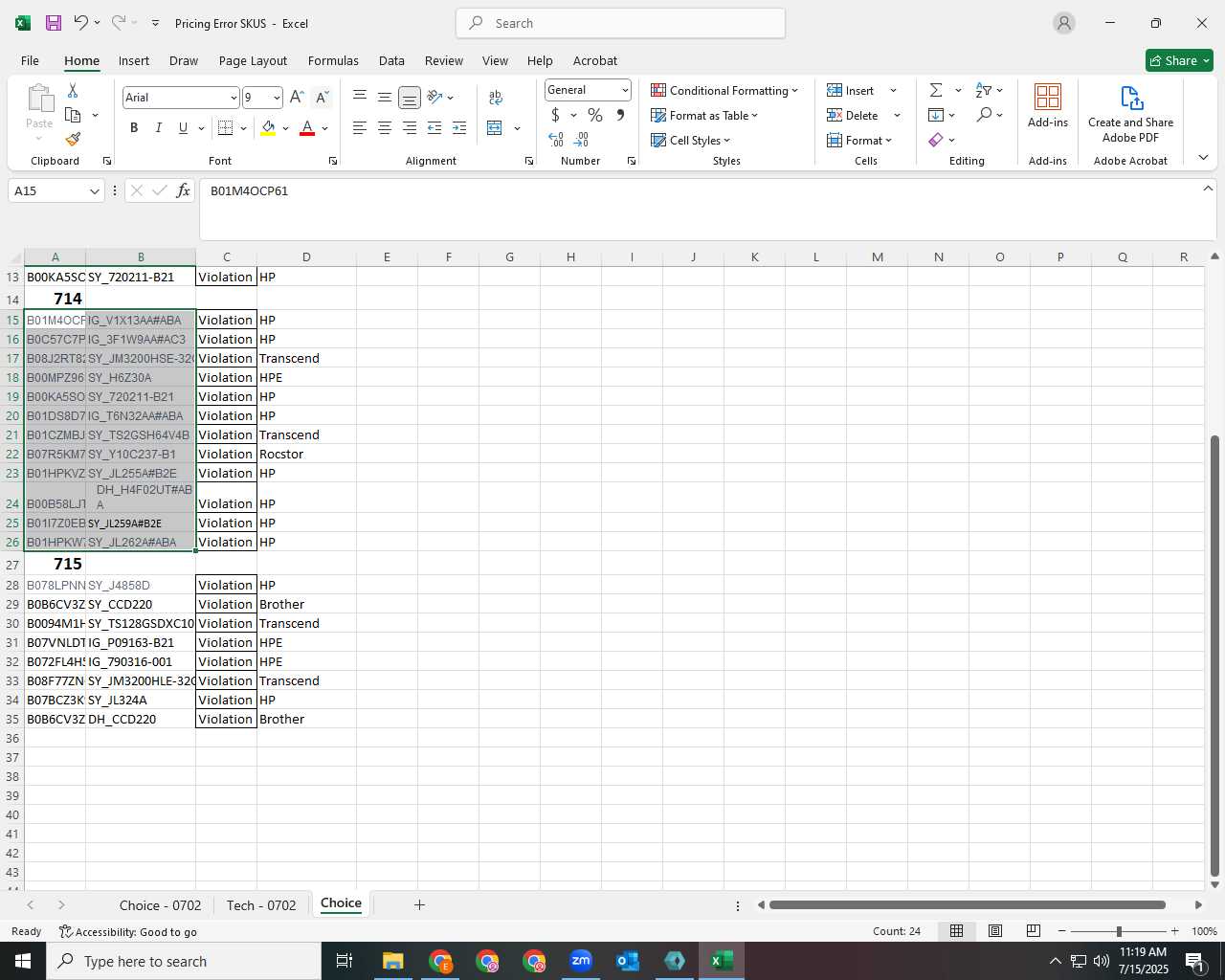Image resolution: width=1225 pixels, height=980 pixels.
Task: Click the Decrease Indent icon
Action: click(434, 128)
